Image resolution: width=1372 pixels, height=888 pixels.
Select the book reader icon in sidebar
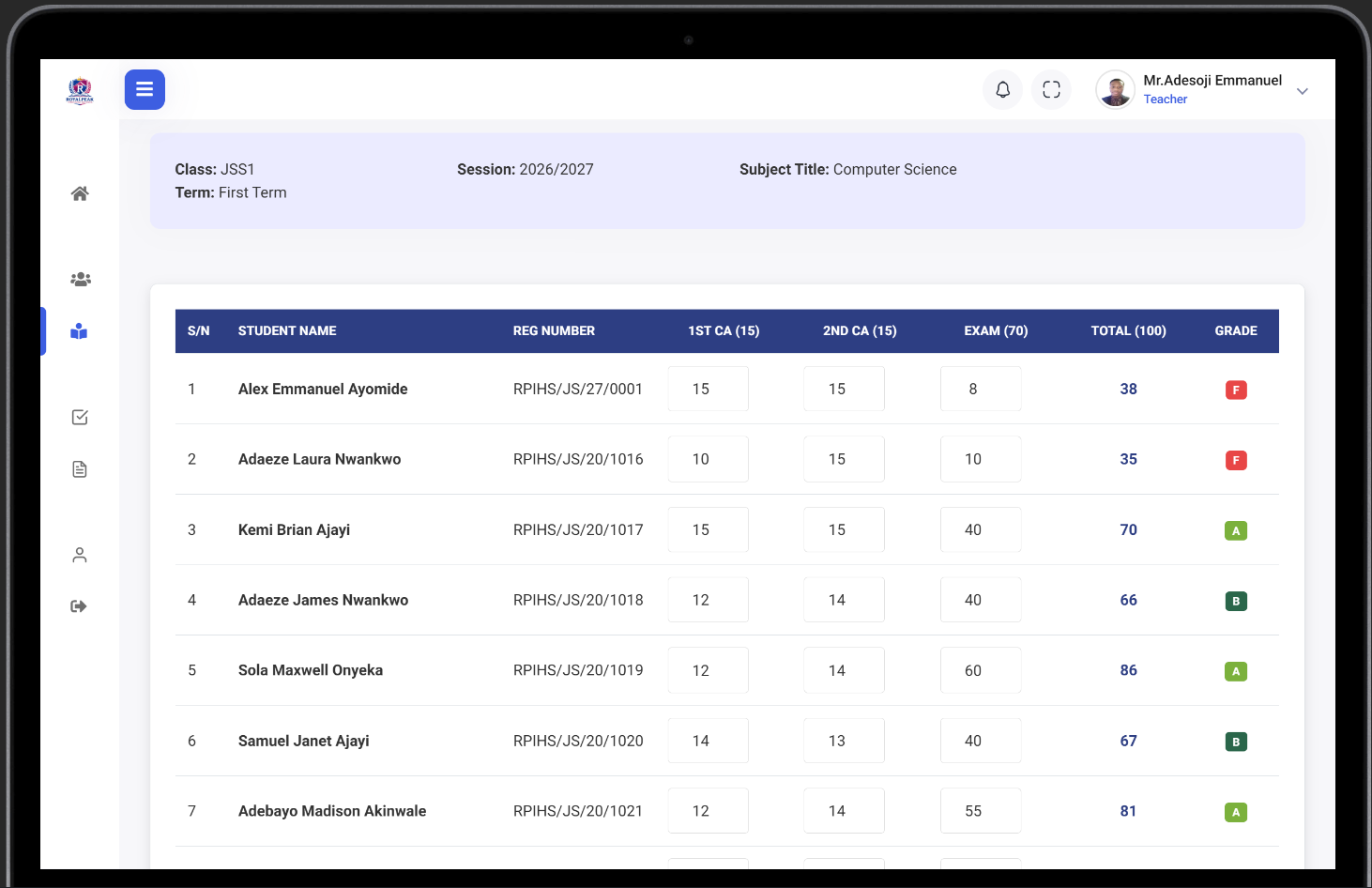click(80, 331)
